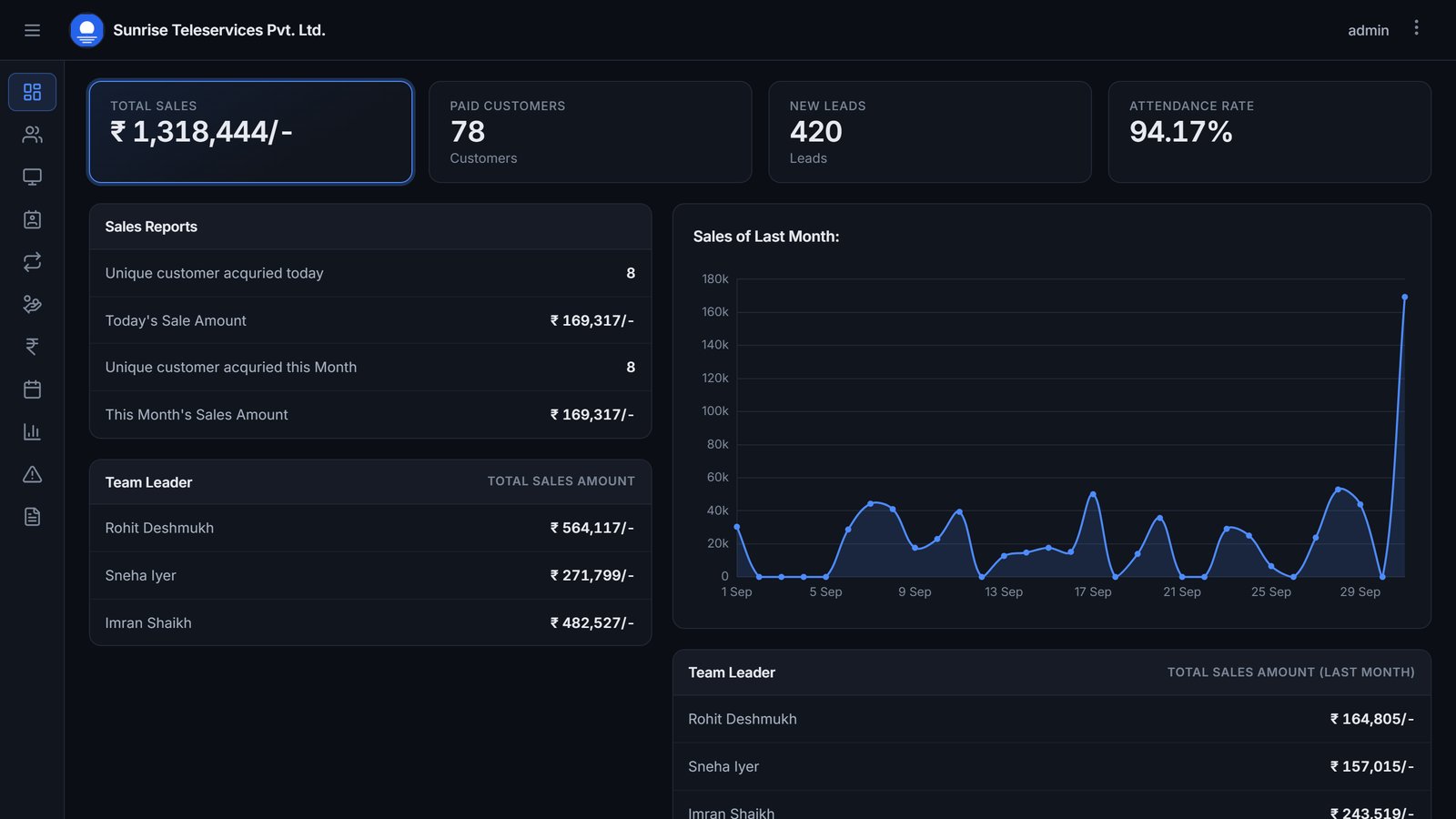Open the document icon in sidebar
The height and width of the screenshot is (819, 1456).
32,517
